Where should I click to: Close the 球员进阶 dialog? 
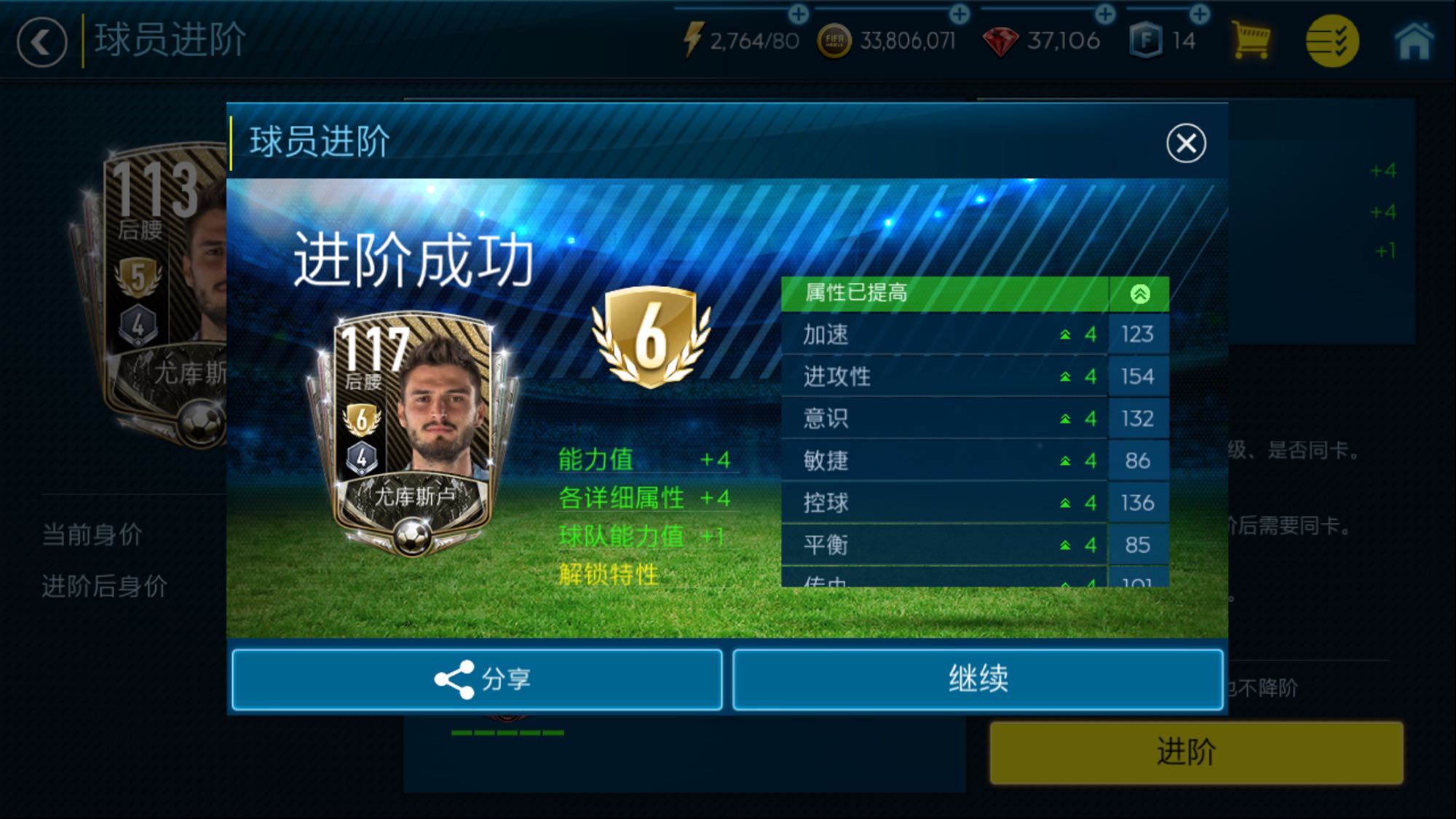click(x=1186, y=143)
